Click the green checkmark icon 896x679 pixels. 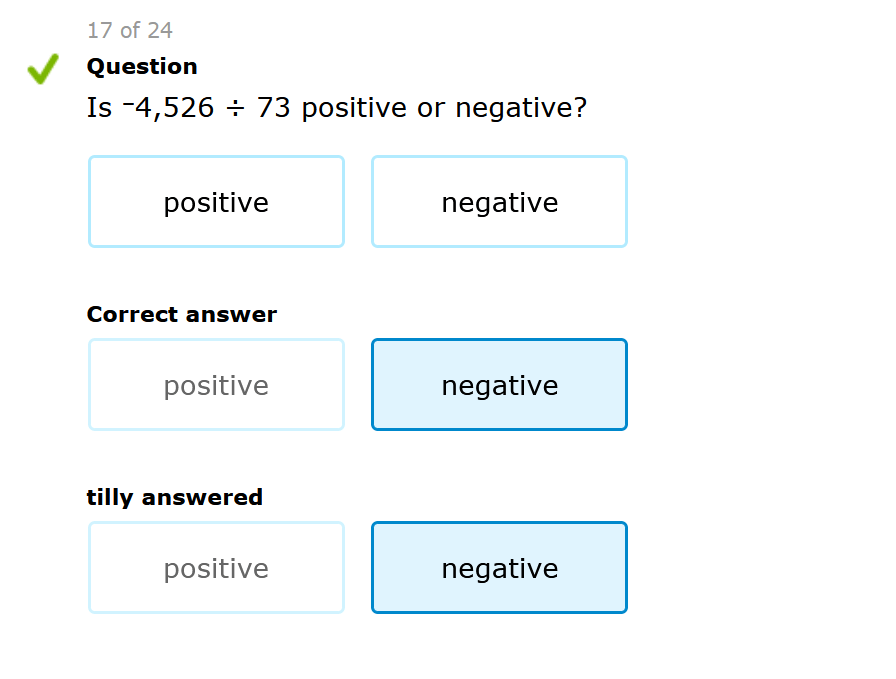point(42,69)
